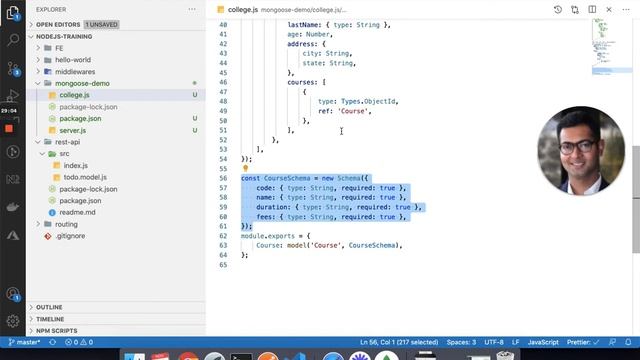The image size is (640, 360).
Task: Collapse the src folder
Action: [x=64, y=153]
